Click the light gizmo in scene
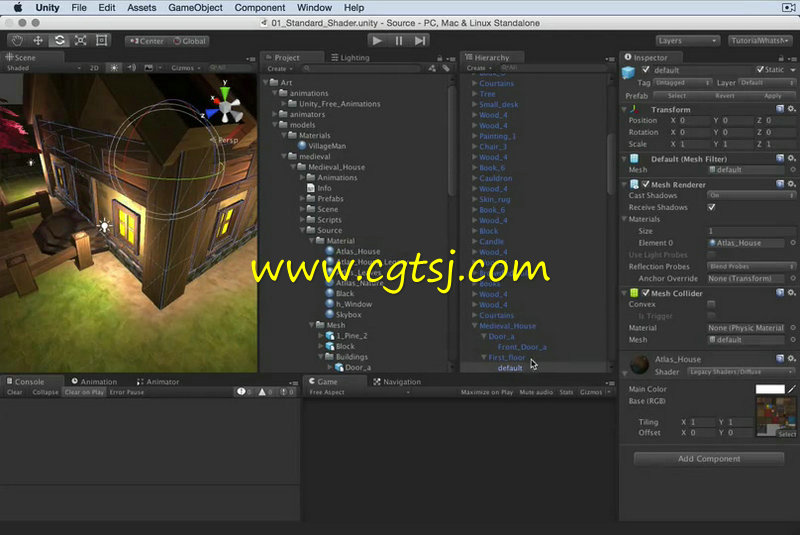Image resolution: width=800 pixels, height=535 pixels. (x=105, y=225)
